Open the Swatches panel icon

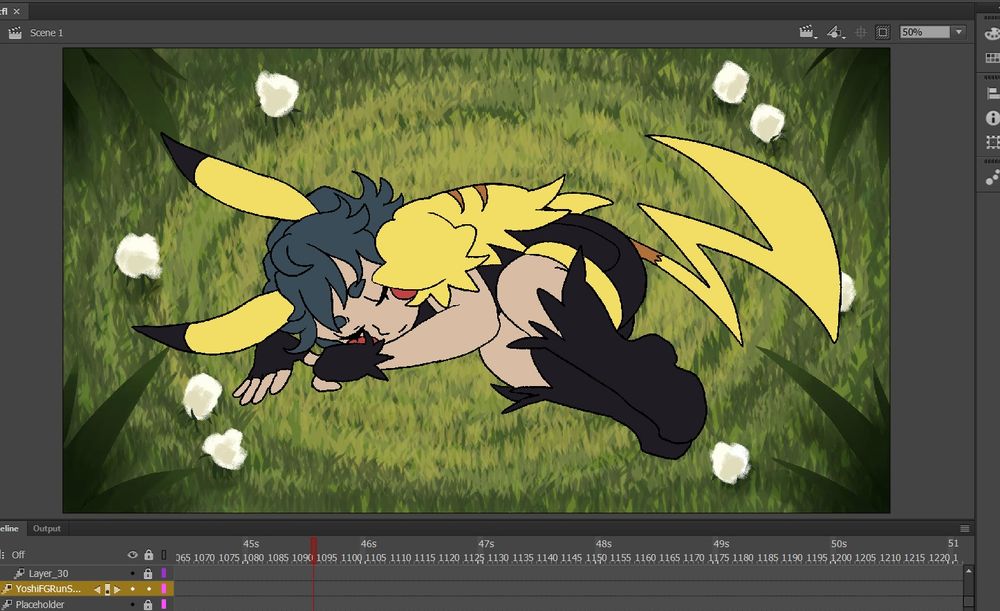992,58
